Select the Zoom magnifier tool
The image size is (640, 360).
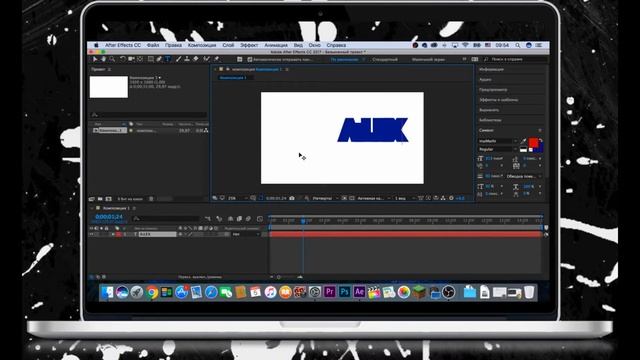click(x=112, y=59)
